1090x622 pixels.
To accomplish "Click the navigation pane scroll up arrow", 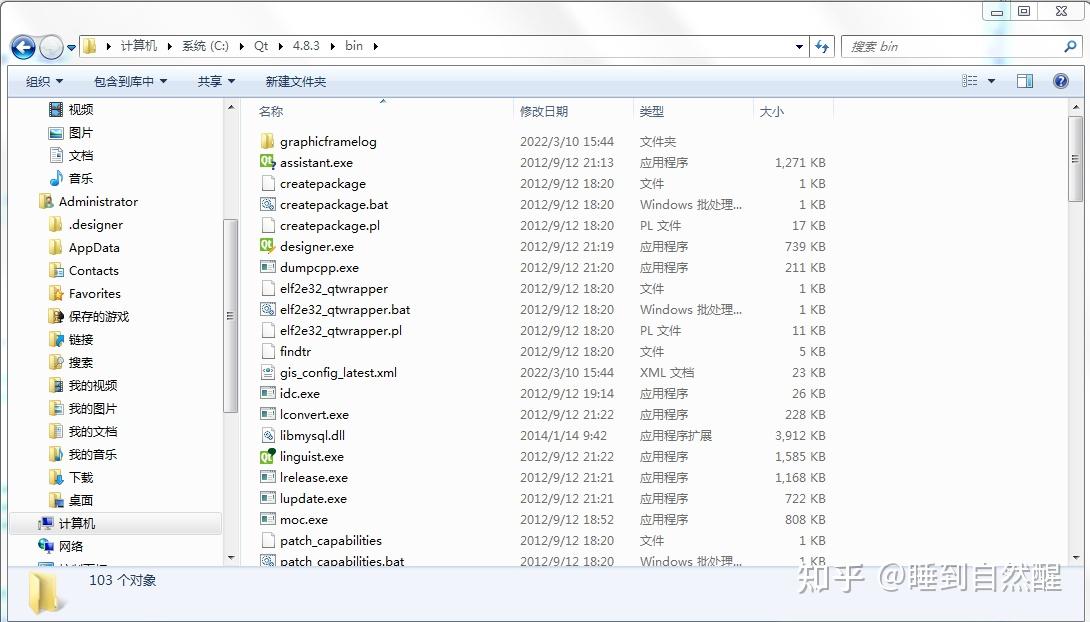I will pos(231,107).
